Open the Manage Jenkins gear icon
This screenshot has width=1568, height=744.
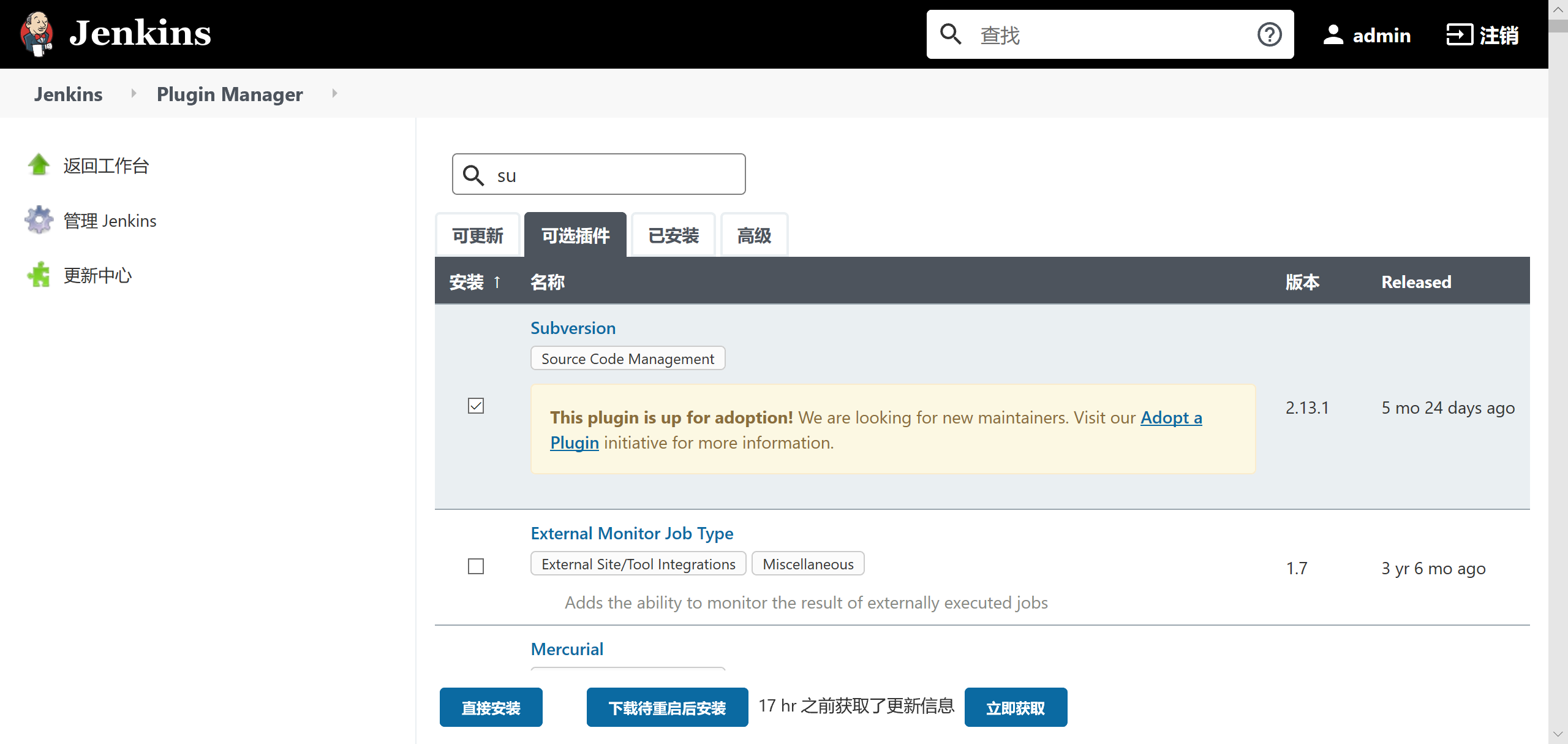pyautogui.click(x=39, y=220)
